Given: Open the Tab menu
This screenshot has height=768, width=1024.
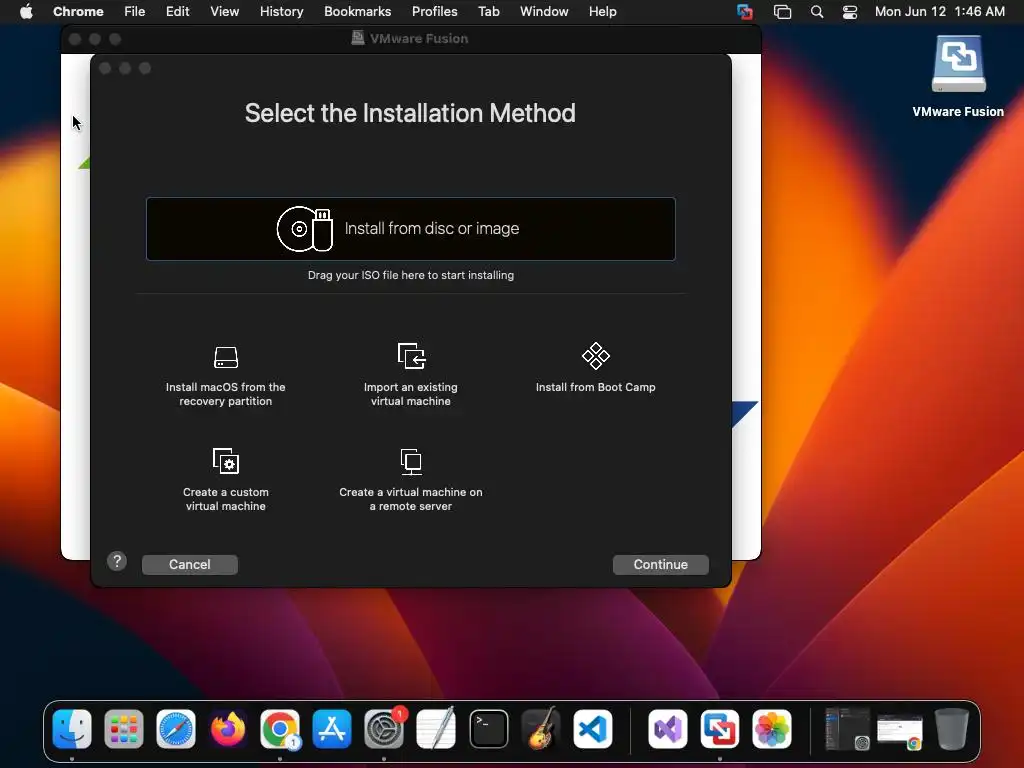Looking at the screenshot, I should [488, 11].
